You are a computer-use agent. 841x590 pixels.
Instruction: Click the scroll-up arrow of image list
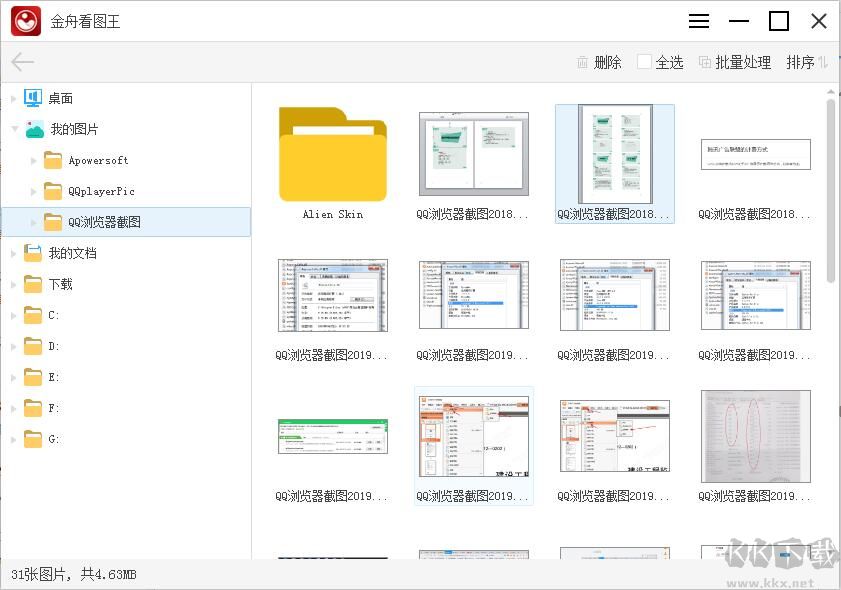pyautogui.click(x=831, y=92)
